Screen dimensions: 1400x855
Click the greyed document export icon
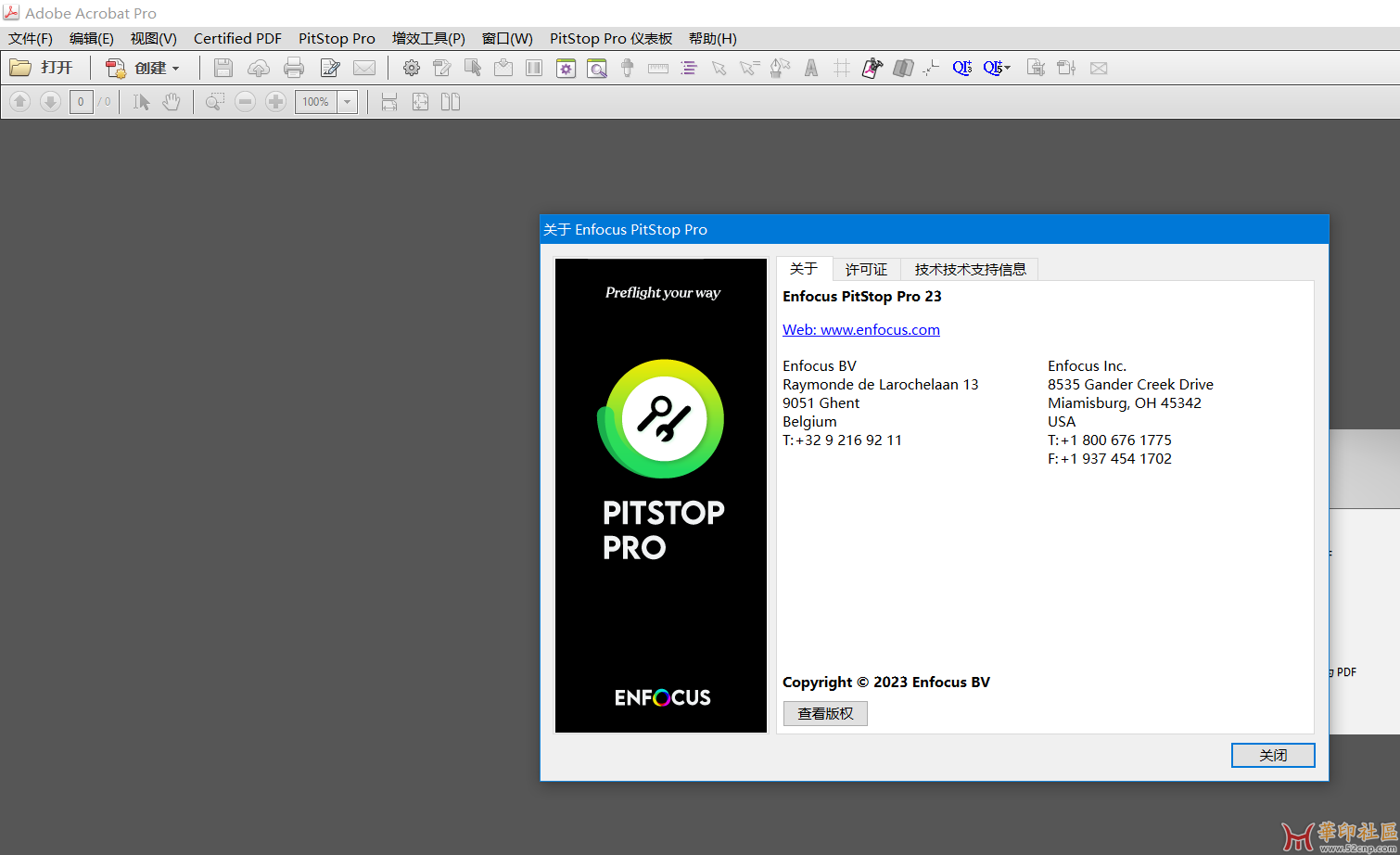pos(1037,68)
